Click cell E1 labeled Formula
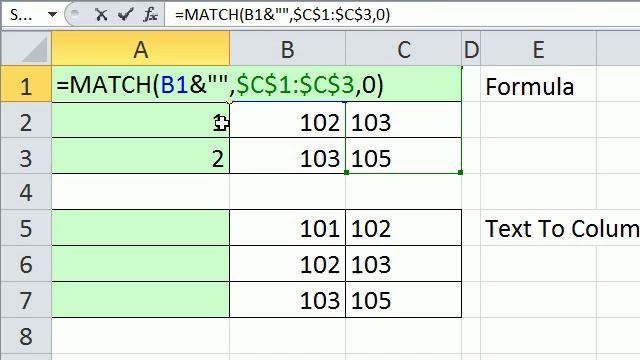 pos(538,84)
